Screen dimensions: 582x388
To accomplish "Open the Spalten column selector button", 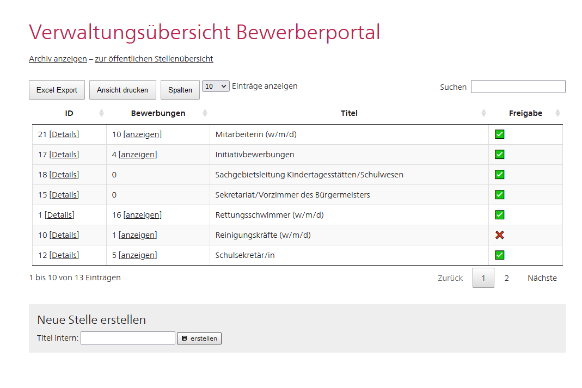I will (180, 90).
